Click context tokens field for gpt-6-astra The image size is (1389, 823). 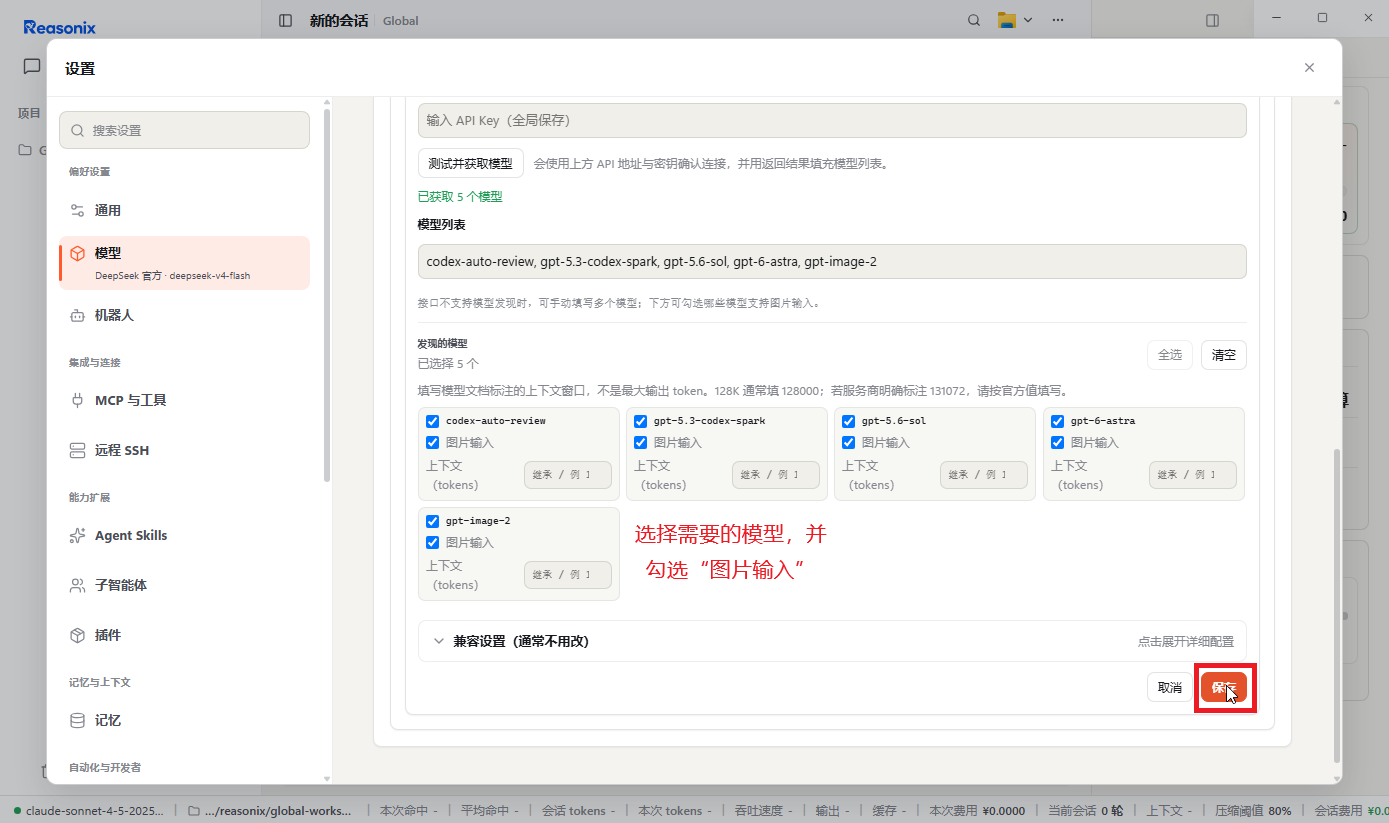pos(1193,475)
